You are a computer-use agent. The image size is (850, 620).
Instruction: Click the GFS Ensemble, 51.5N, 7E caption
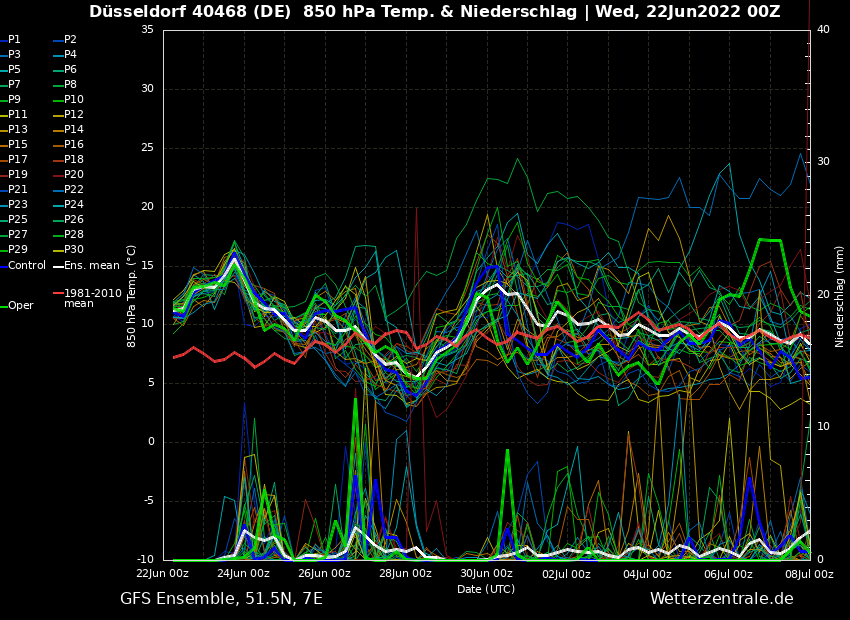pyautogui.click(x=221, y=599)
